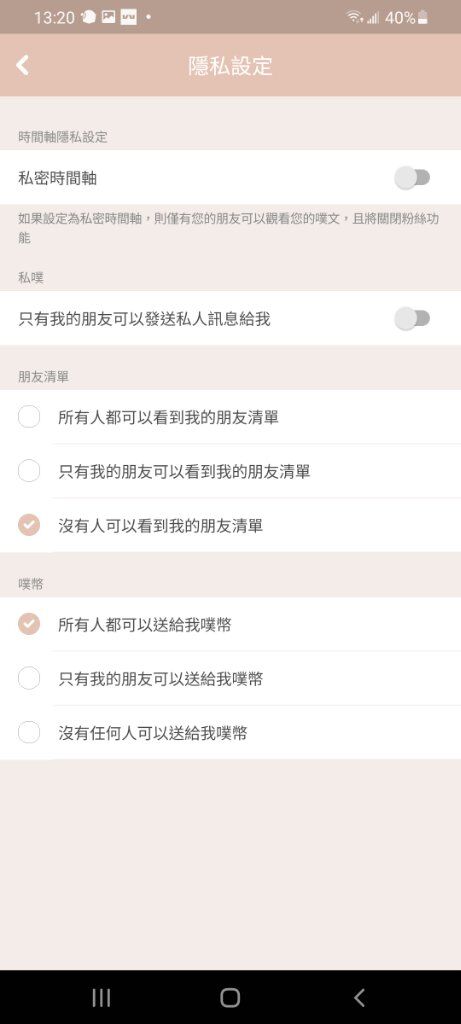Screen dimensions: 461x1024
Task: Tap the image notification icon in status bar
Action: click(x=108, y=17)
